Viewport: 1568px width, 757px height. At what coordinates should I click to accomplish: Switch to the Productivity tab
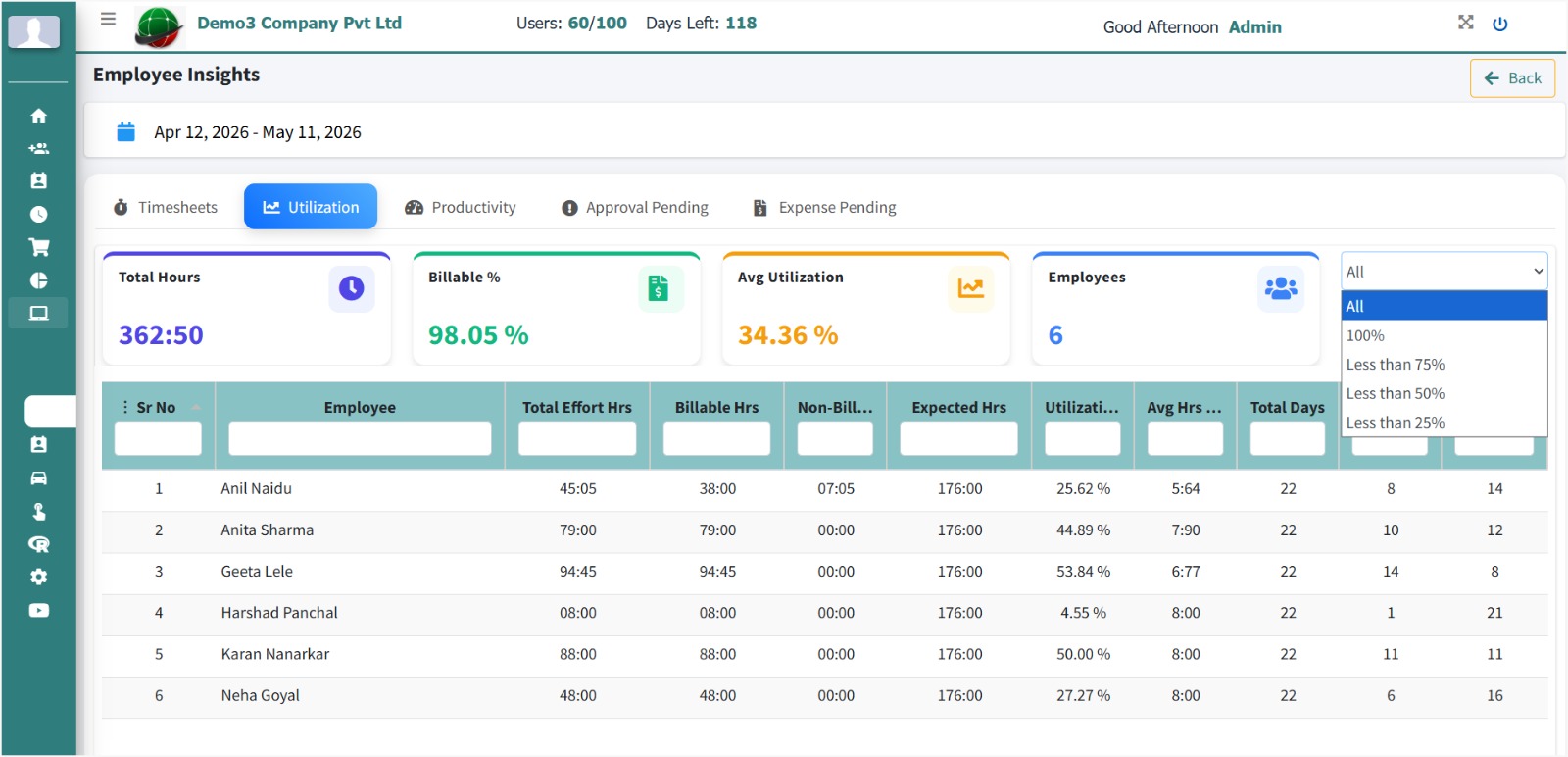click(x=460, y=207)
